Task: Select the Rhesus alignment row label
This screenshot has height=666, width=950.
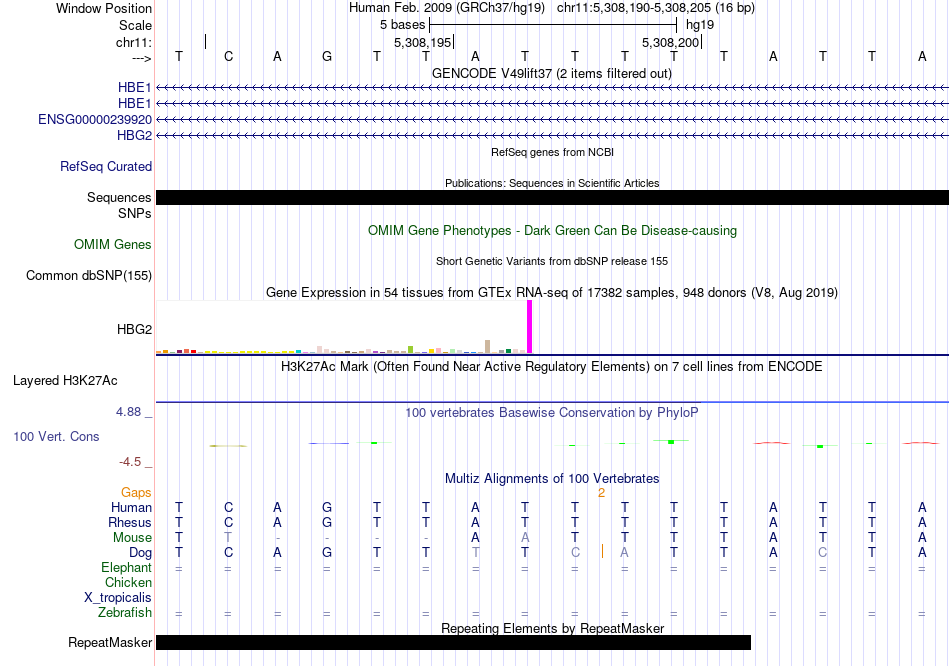Action: 130,522
